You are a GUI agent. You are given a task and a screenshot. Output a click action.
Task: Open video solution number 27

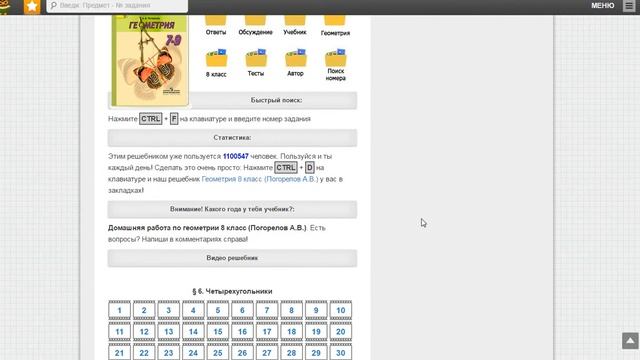point(267,352)
